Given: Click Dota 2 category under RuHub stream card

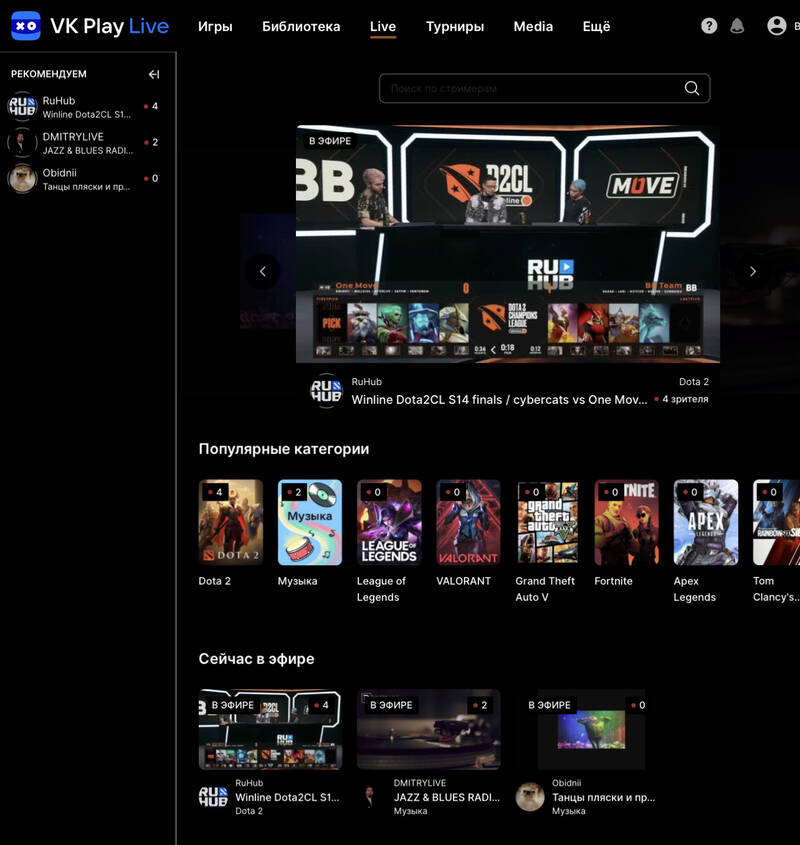Looking at the screenshot, I should (x=249, y=811).
